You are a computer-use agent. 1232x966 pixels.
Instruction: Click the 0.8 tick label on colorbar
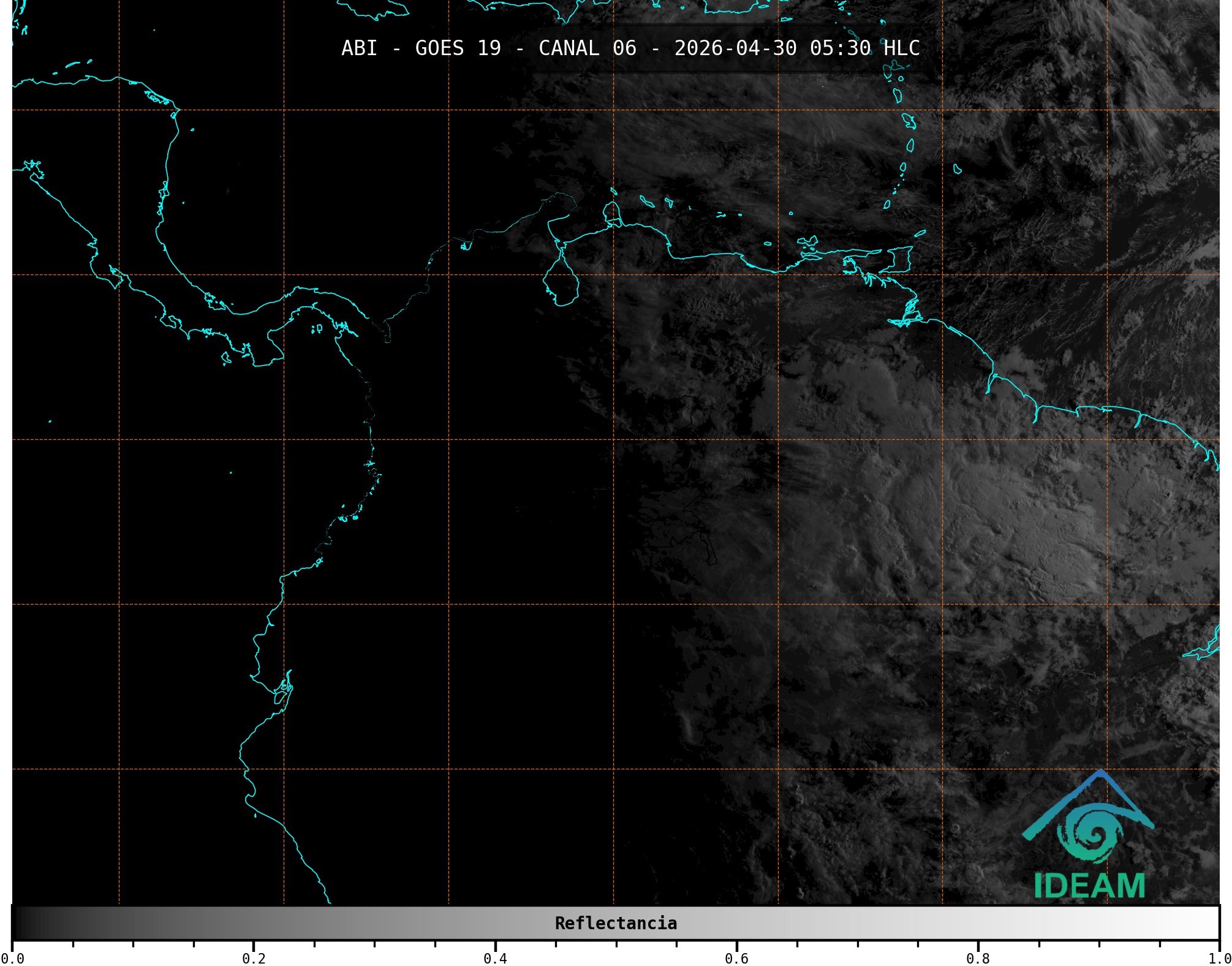(978, 959)
